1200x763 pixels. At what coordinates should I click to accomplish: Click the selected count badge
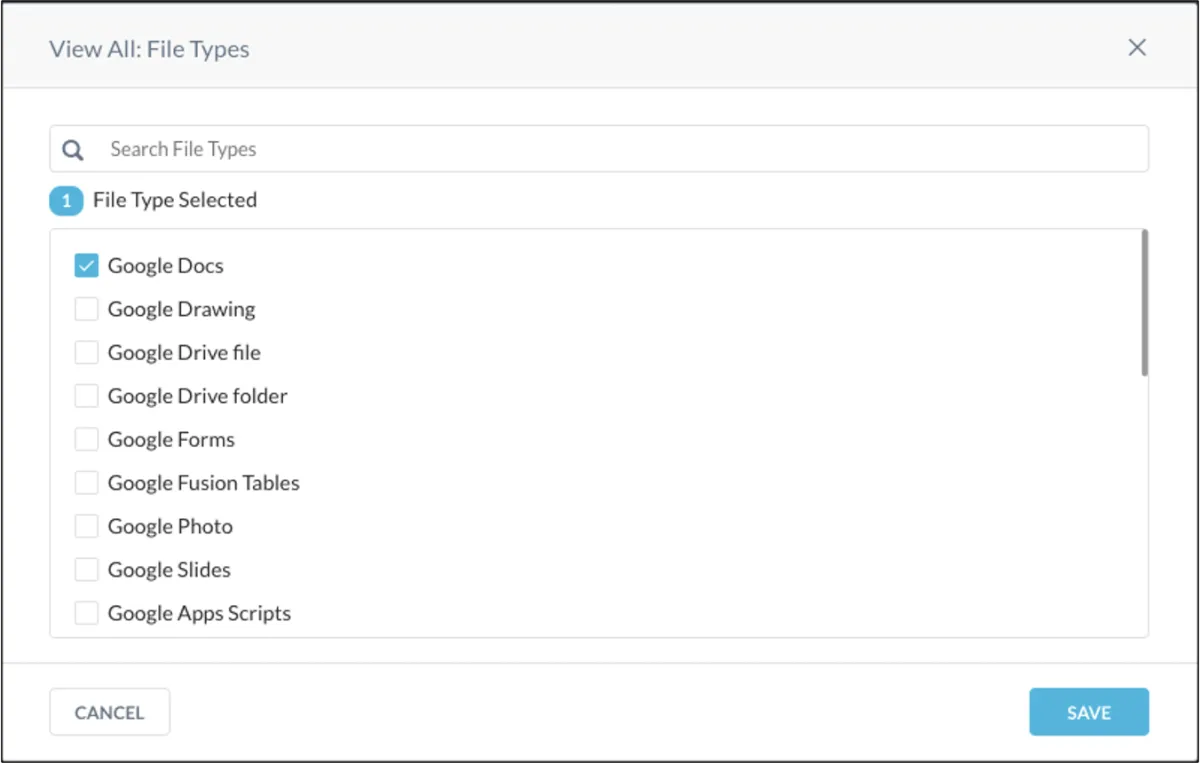pyautogui.click(x=66, y=201)
